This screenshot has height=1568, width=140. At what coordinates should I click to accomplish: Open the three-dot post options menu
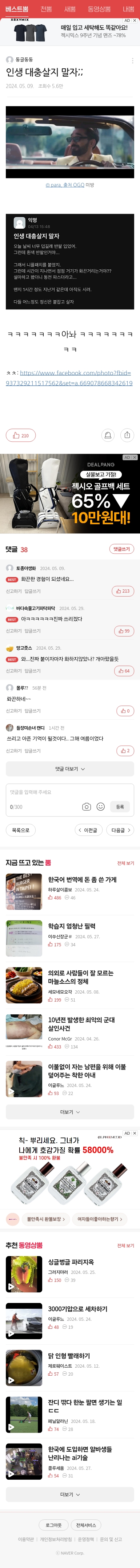click(133, 60)
